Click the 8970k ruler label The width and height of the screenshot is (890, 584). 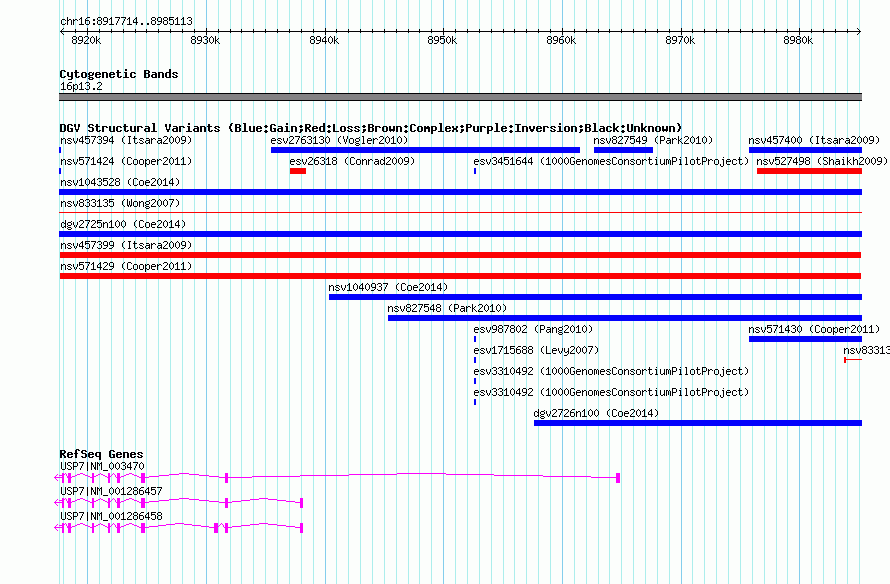click(679, 40)
